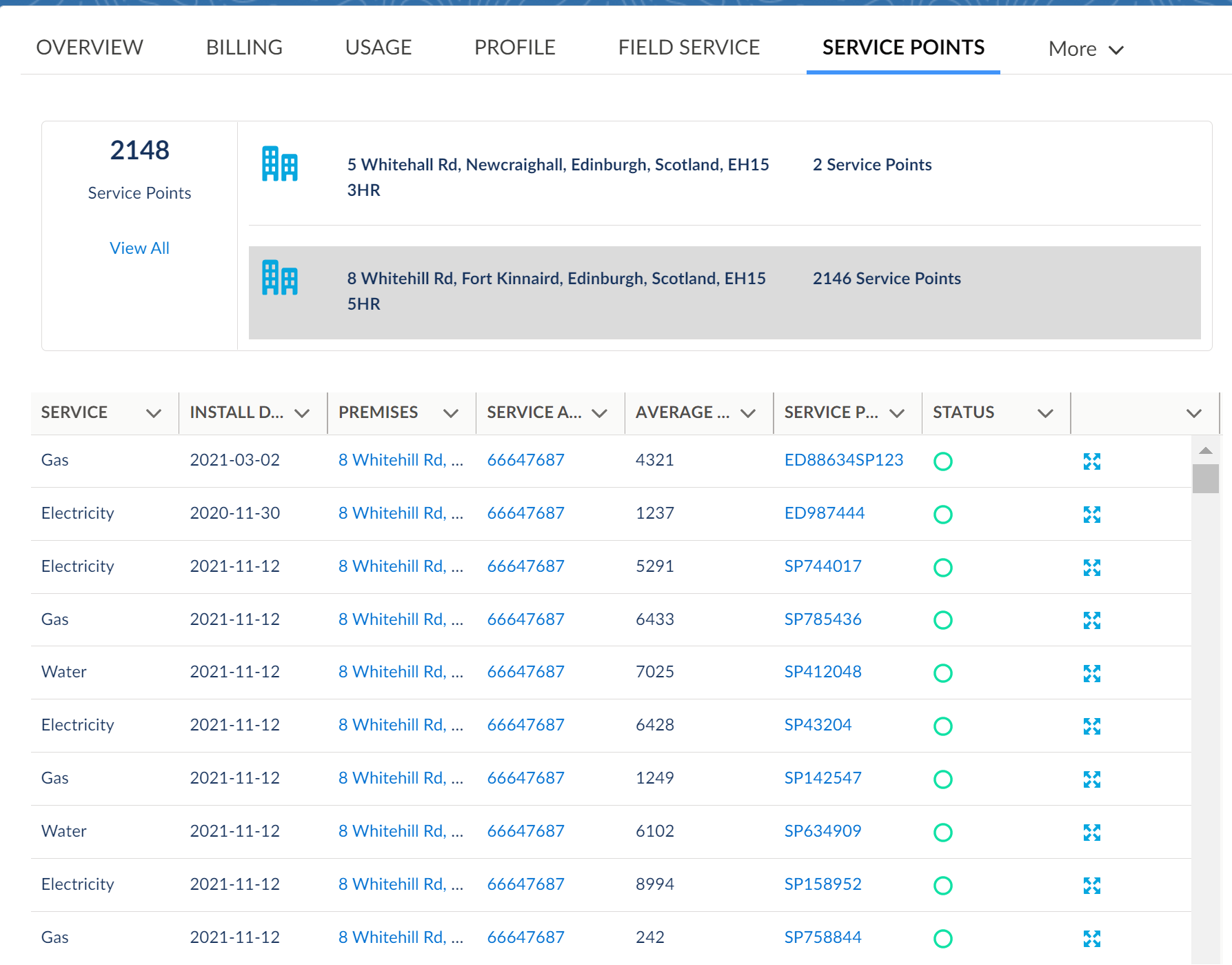Switch to the BILLING tab

click(x=244, y=47)
